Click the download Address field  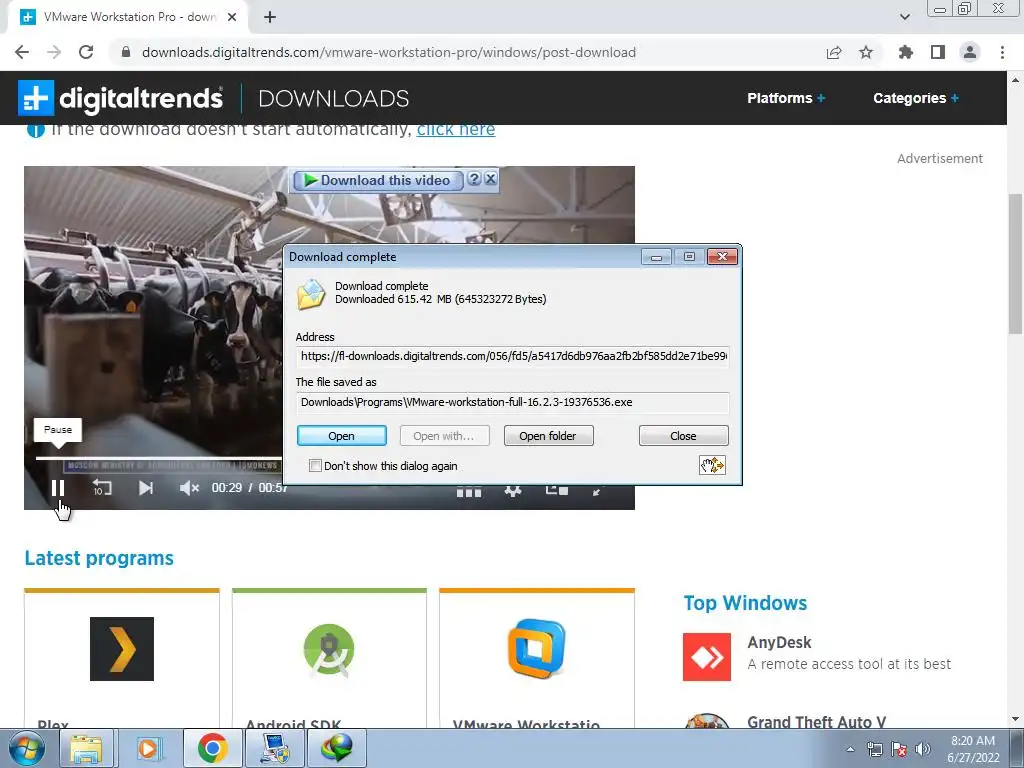click(x=512, y=356)
